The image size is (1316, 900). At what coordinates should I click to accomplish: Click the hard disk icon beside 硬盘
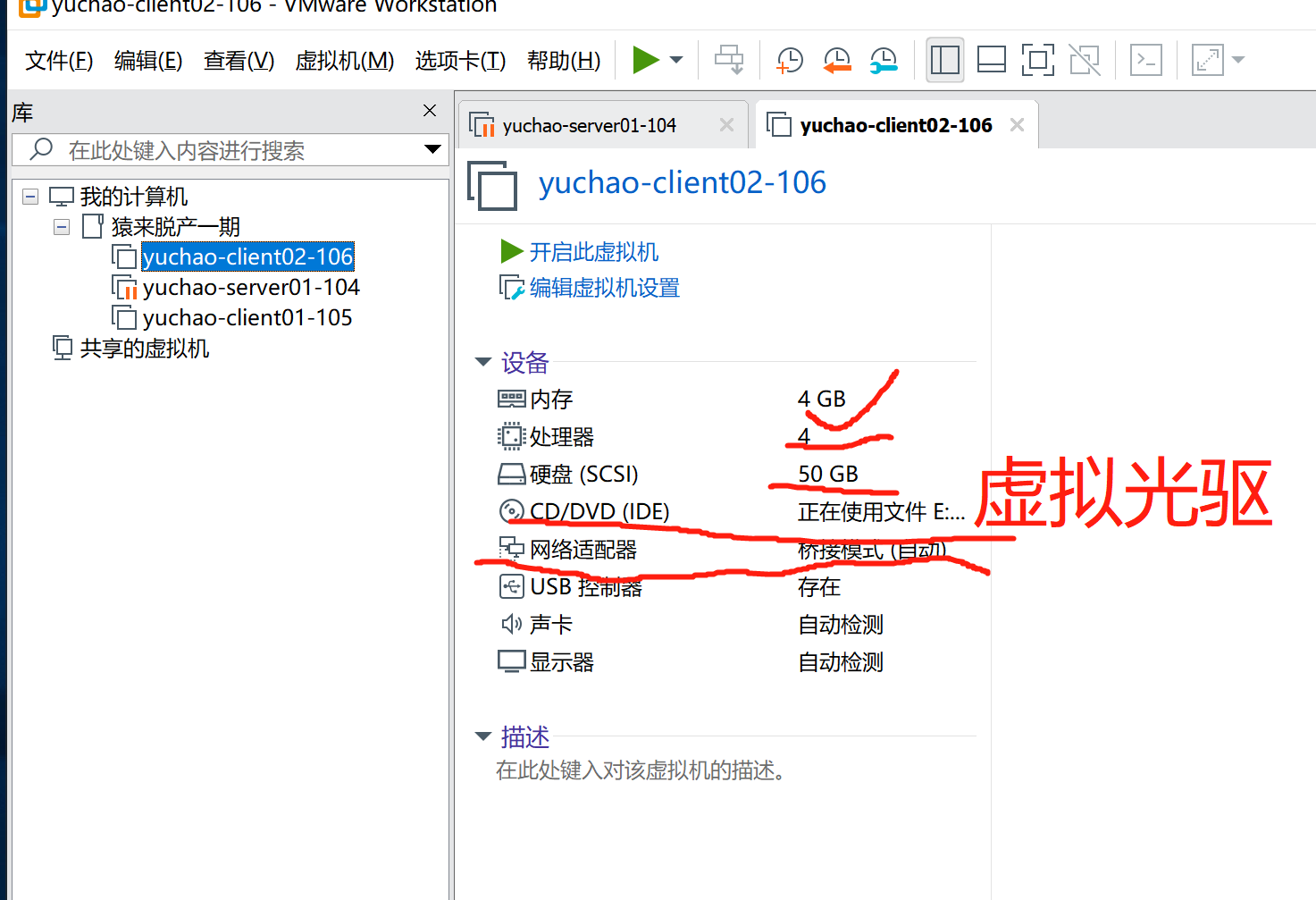512,474
